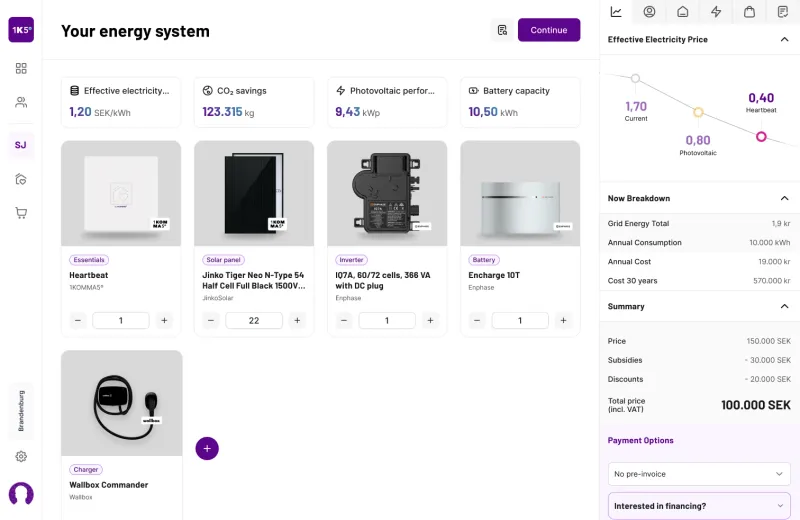Increase IQ7A inverter quantity
The height and width of the screenshot is (520, 800).
431,320
